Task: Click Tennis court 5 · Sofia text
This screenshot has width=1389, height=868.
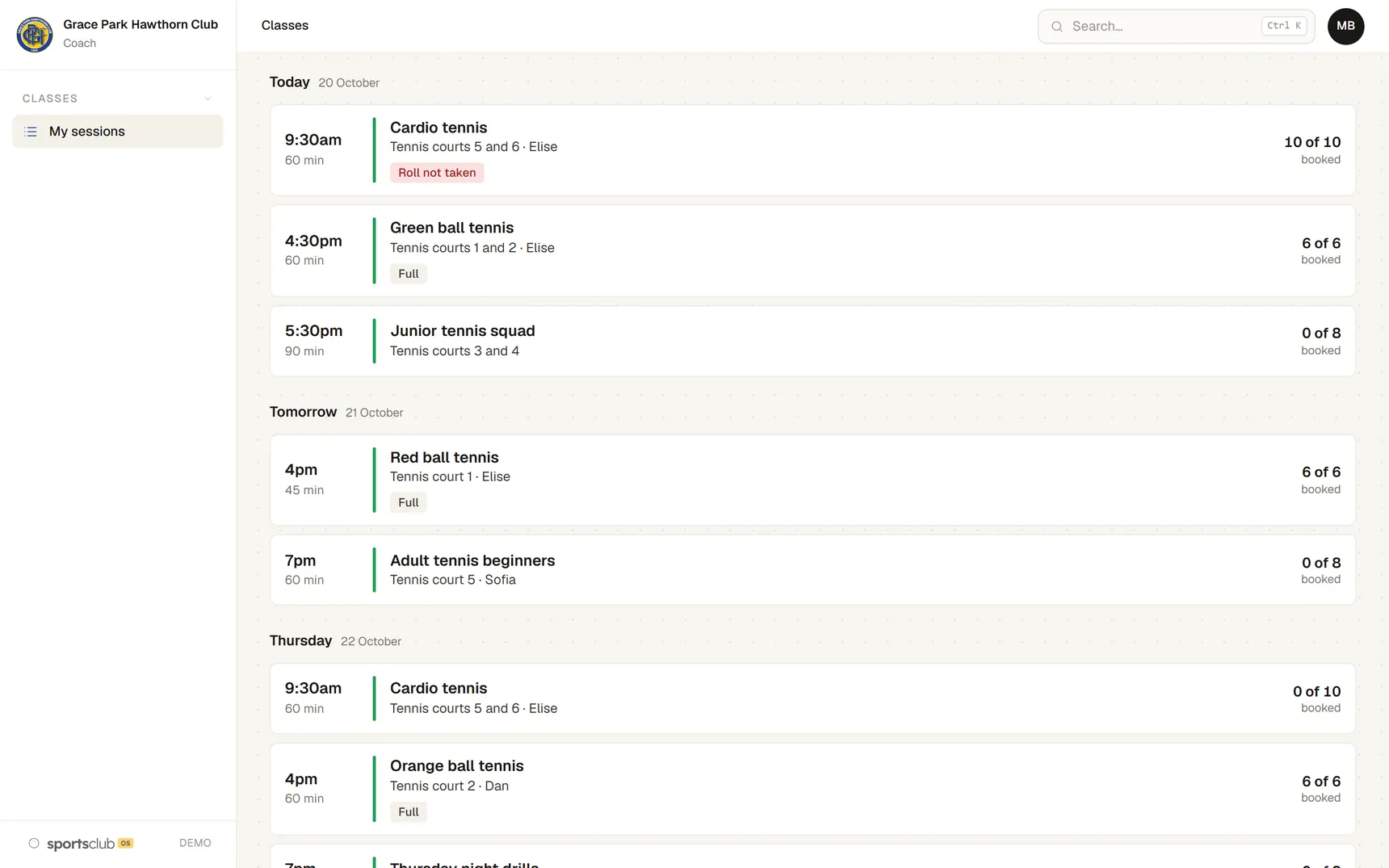Action: pos(453,580)
